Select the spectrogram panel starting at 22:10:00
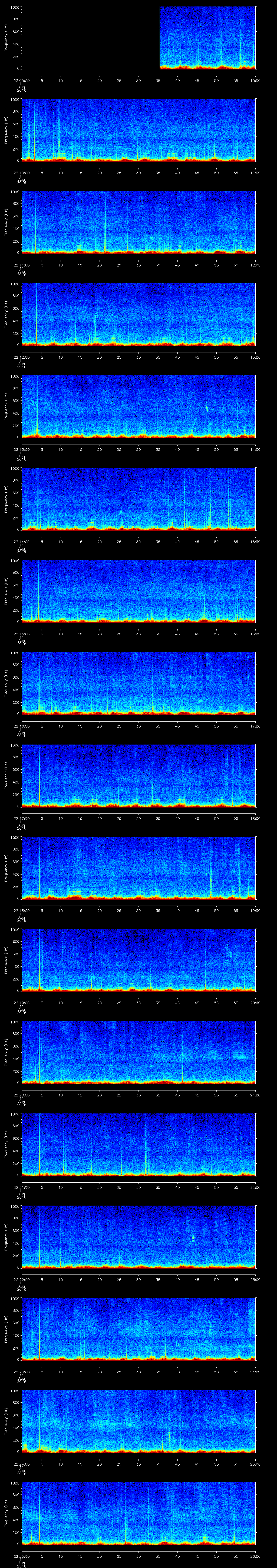 pos(138,130)
